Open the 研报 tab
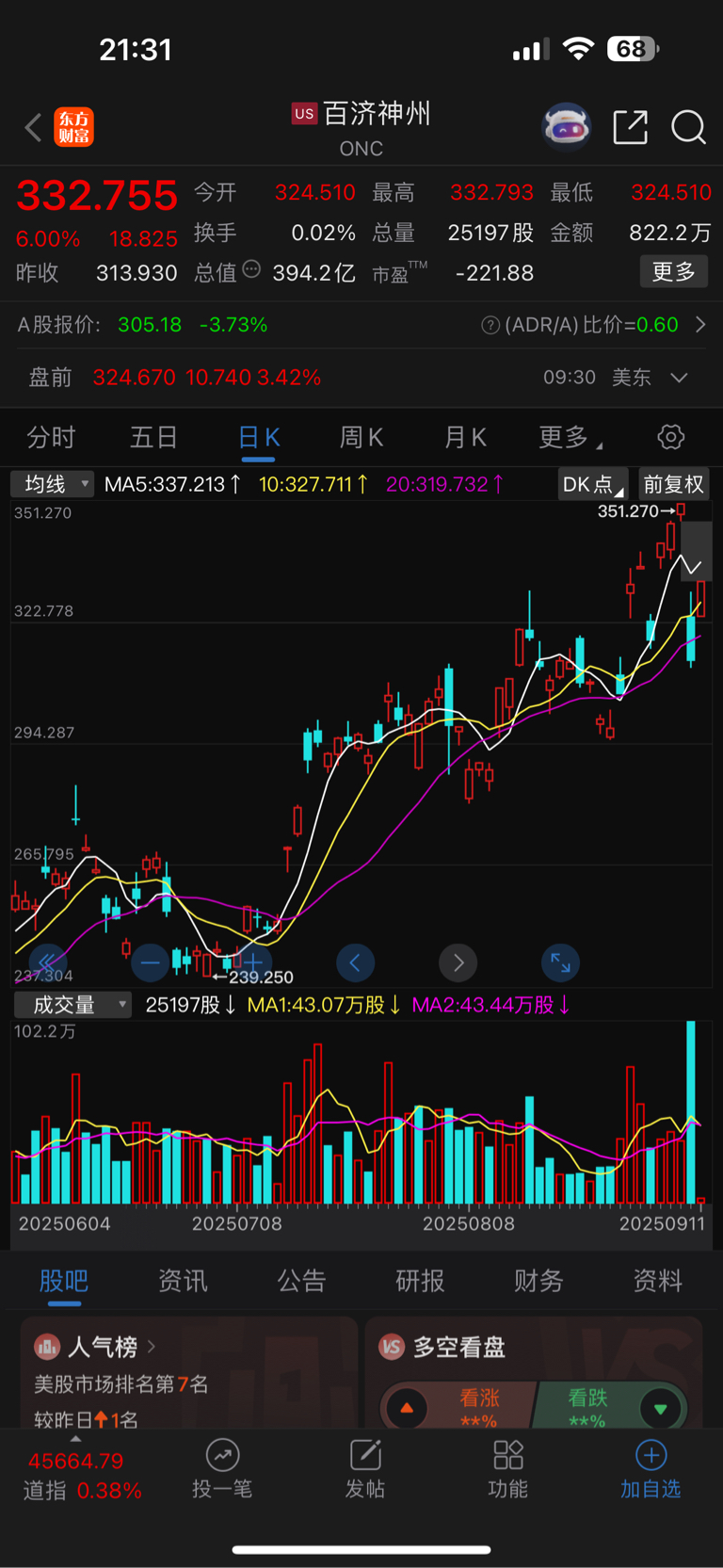The width and height of the screenshot is (723, 1568). click(420, 1281)
